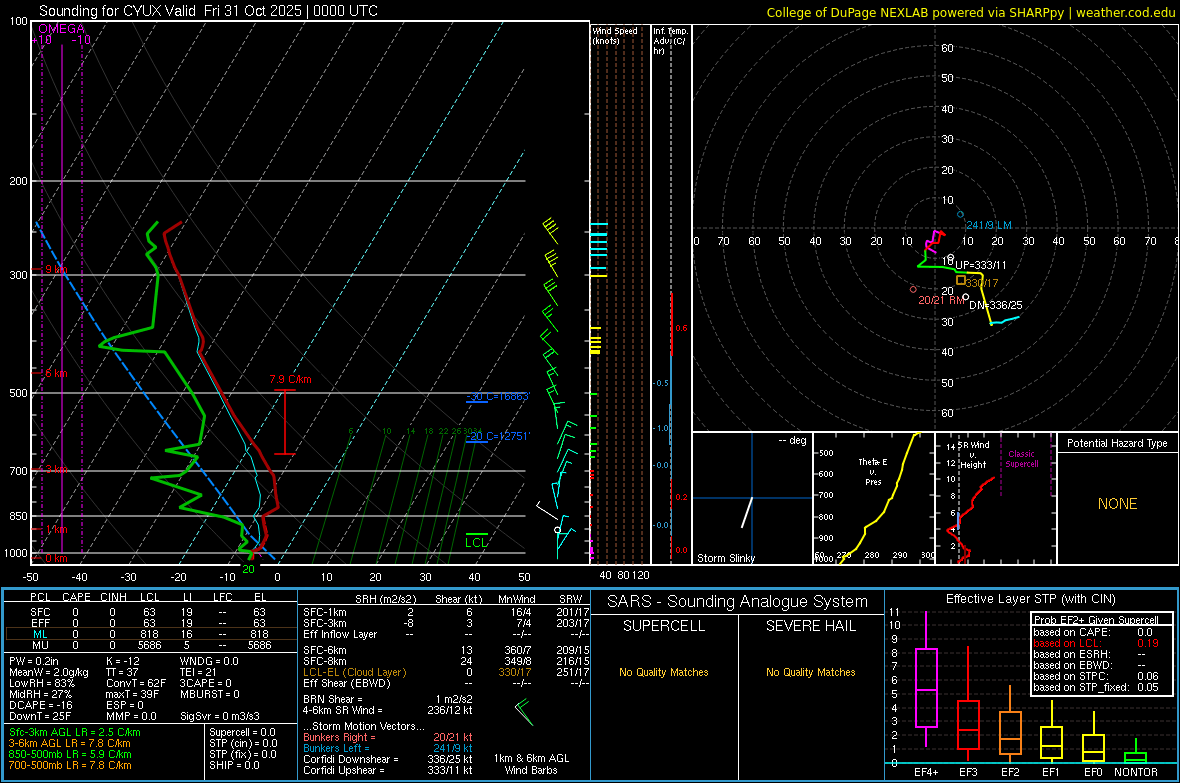This screenshot has width=1180, height=783.
Task: Click the "Eff Shear (EBWD)" row label
Action: tap(347, 683)
